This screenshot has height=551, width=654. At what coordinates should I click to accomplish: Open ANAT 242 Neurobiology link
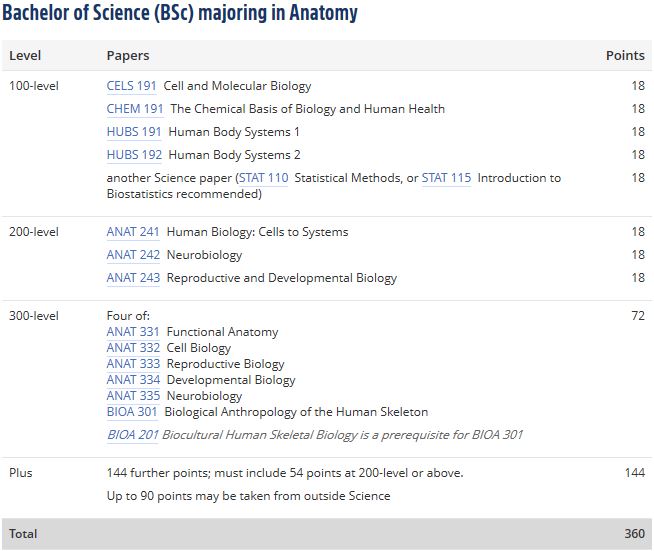133,254
